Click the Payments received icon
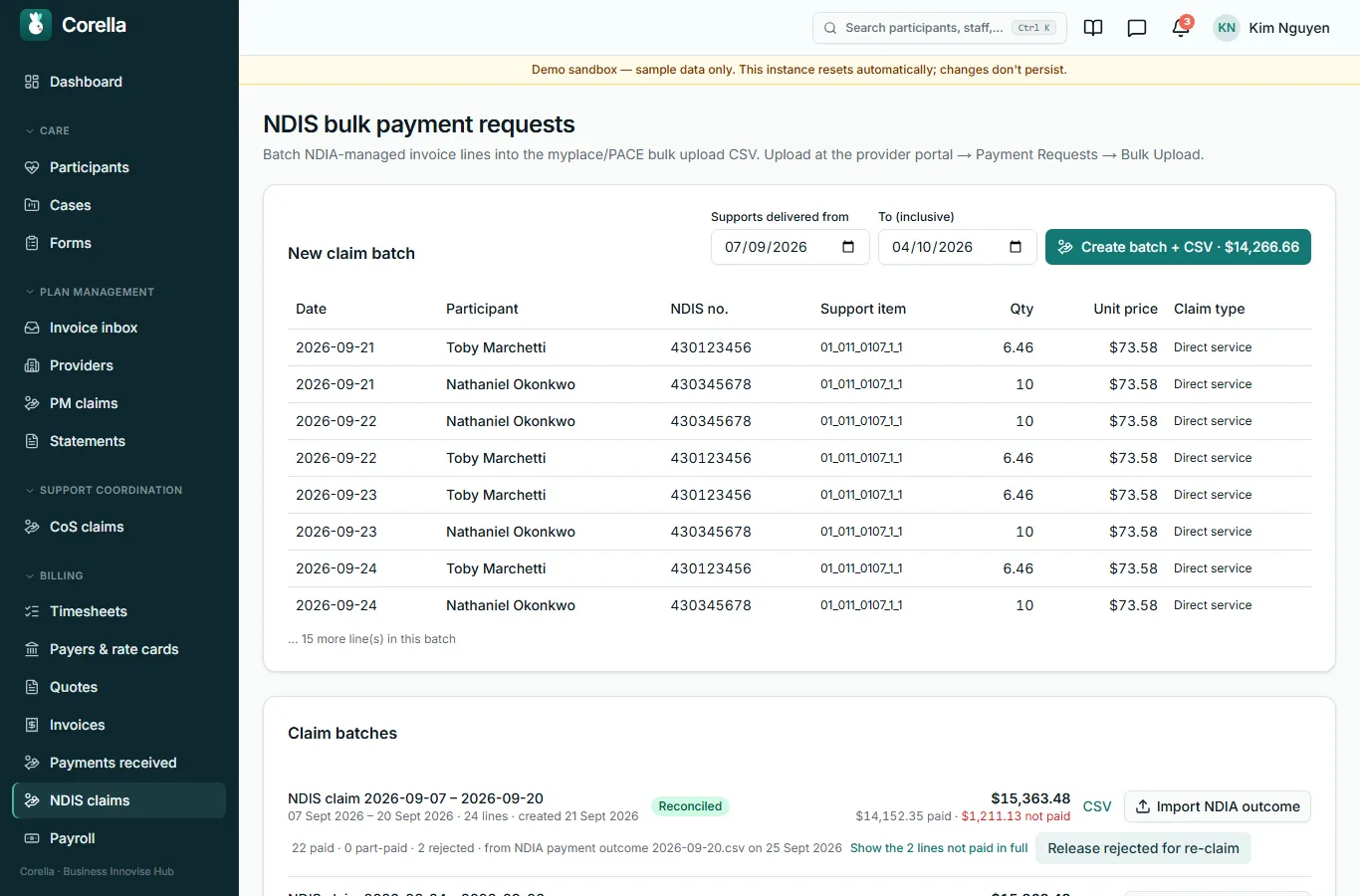Screen dimensions: 1360x896 (32, 763)
